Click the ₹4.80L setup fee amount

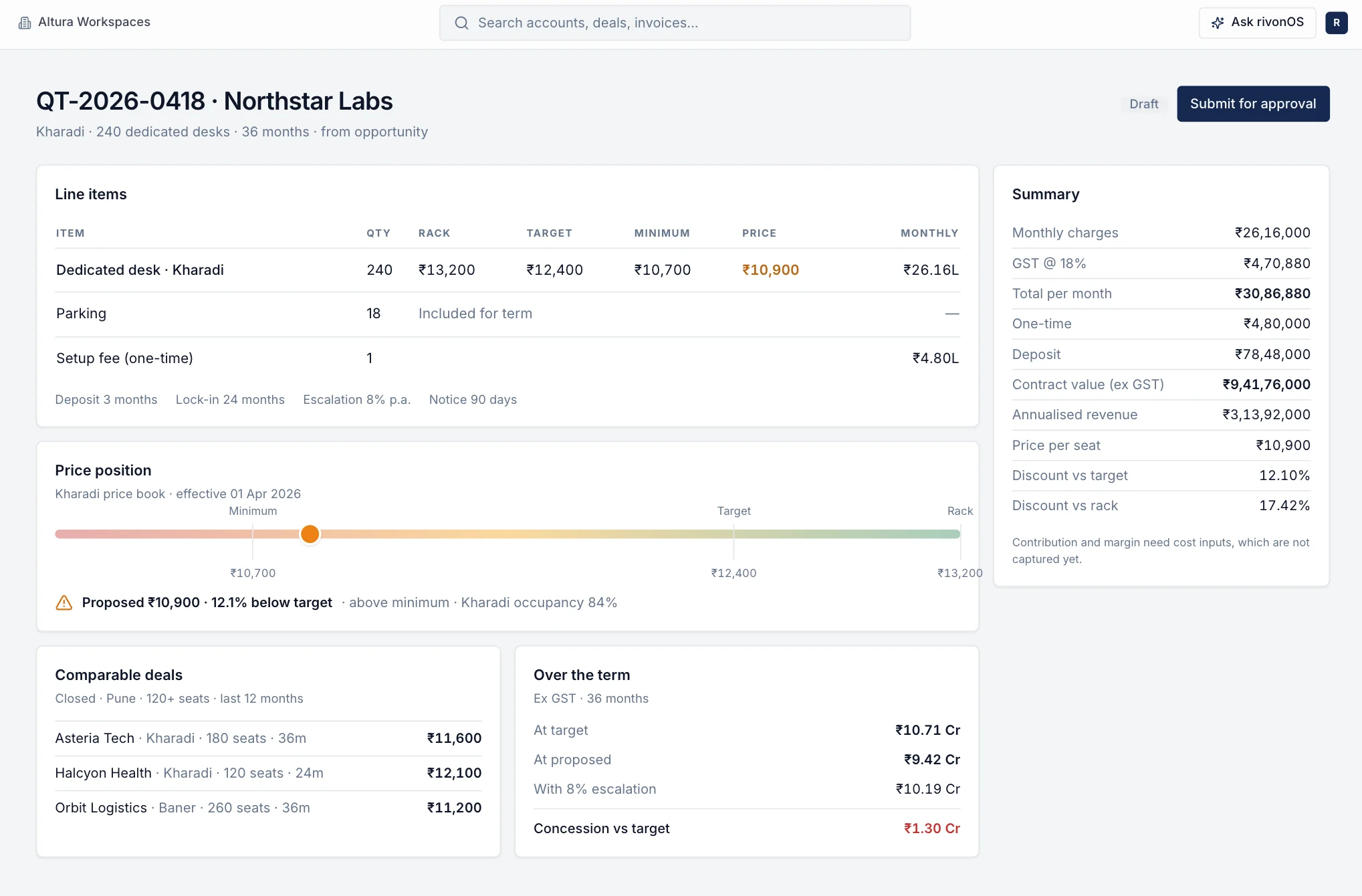[x=935, y=358]
